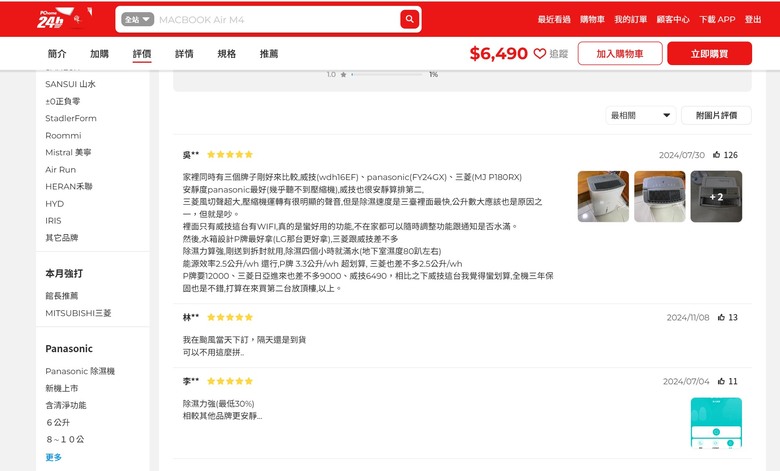Click 立即購買 button
The image size is (780, 471).
pos(709,53)
